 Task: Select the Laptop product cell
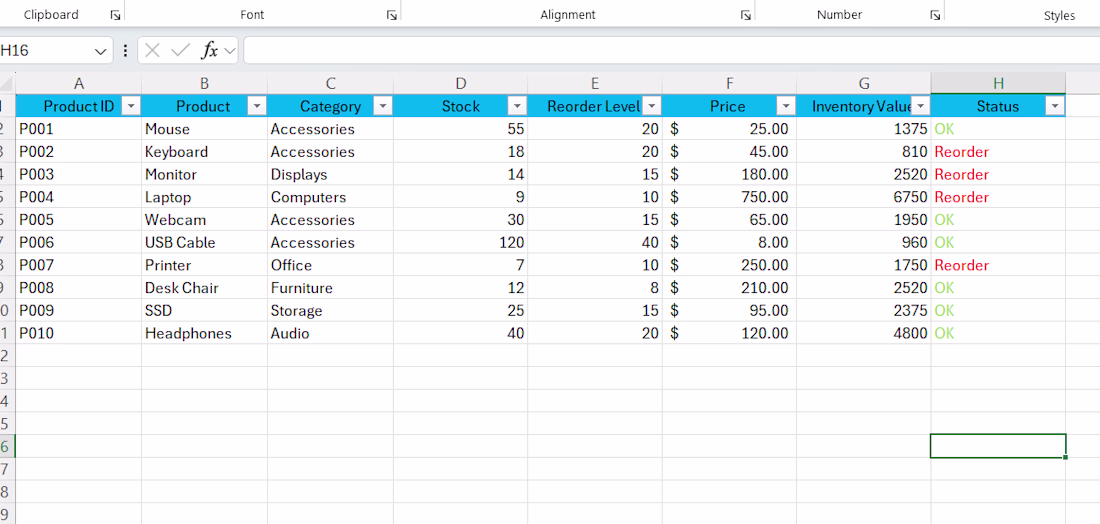204,197
